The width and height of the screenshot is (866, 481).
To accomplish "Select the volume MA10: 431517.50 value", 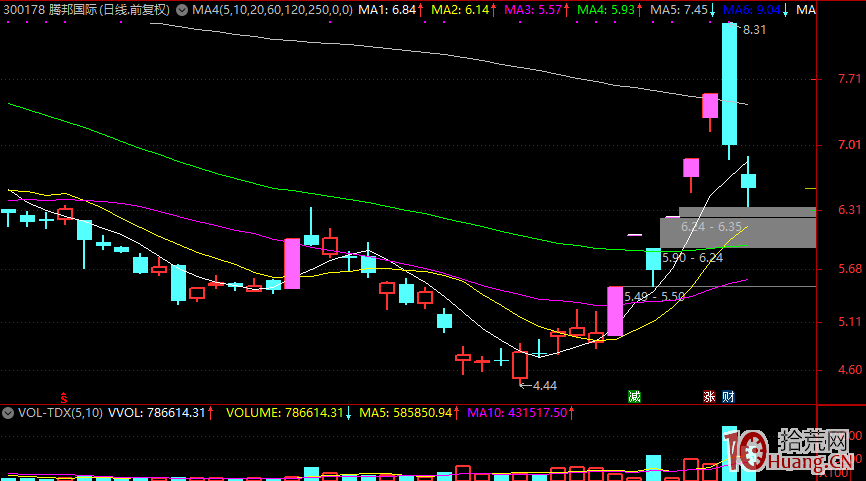I will pos(517,413).
